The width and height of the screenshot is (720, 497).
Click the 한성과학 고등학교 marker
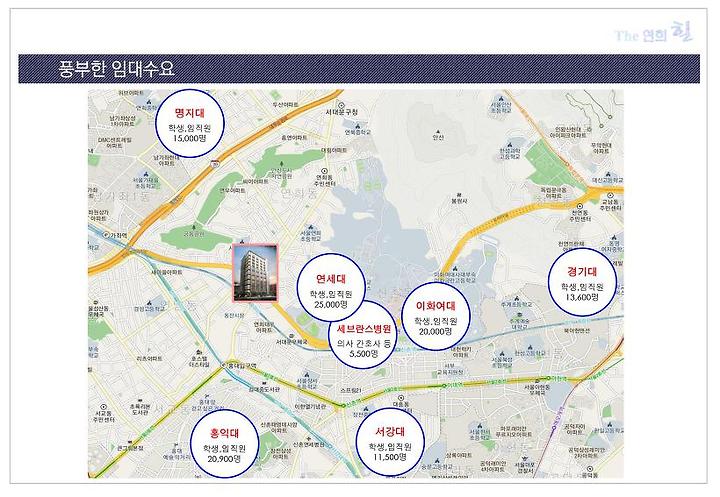(x=510, y=150)
